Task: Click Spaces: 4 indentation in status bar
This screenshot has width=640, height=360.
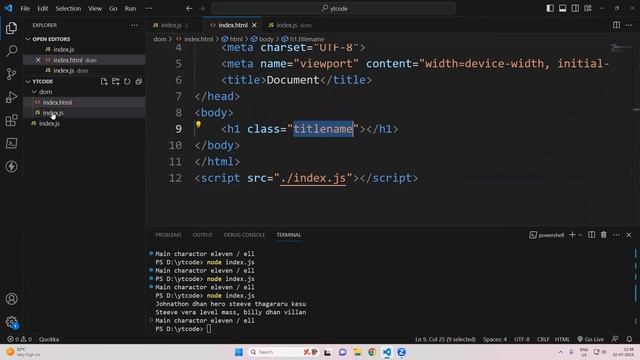Action: [495, 340]
